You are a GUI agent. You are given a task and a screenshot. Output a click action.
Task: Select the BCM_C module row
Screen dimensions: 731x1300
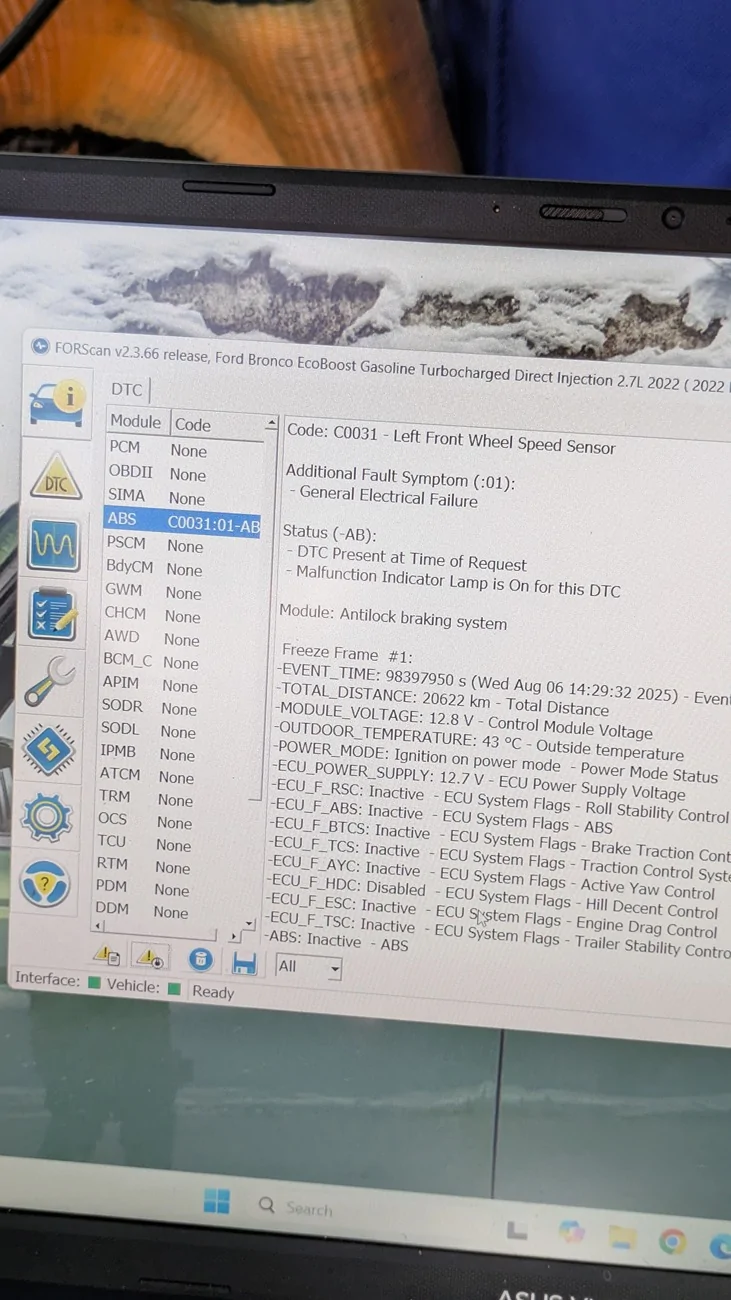pyautogui.click(x=178, y=661)
